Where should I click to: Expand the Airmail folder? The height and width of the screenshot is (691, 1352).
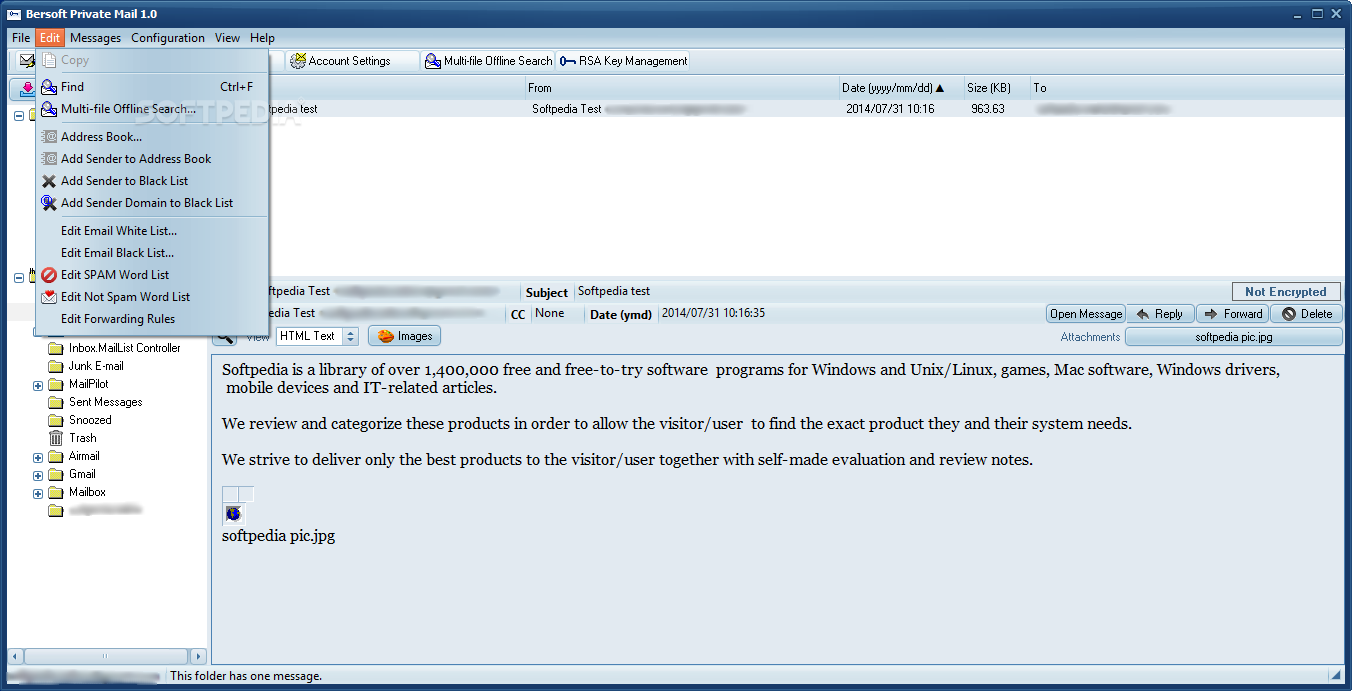(38, 457)
